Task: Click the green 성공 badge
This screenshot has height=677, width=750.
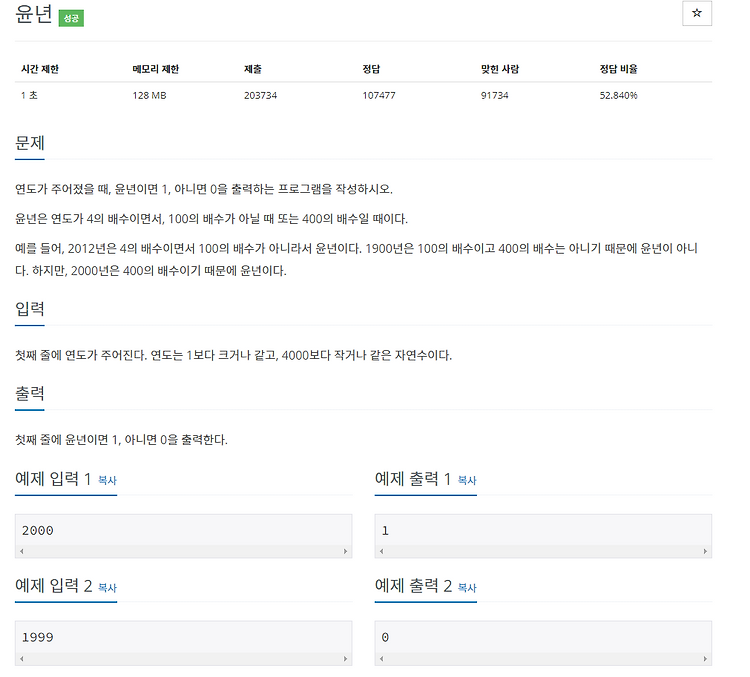Action: (x=71, y=18)
